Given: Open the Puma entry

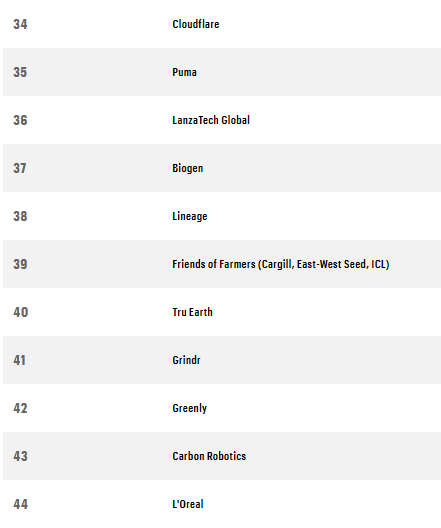Looking at the screenshot, I should [184, 72].
